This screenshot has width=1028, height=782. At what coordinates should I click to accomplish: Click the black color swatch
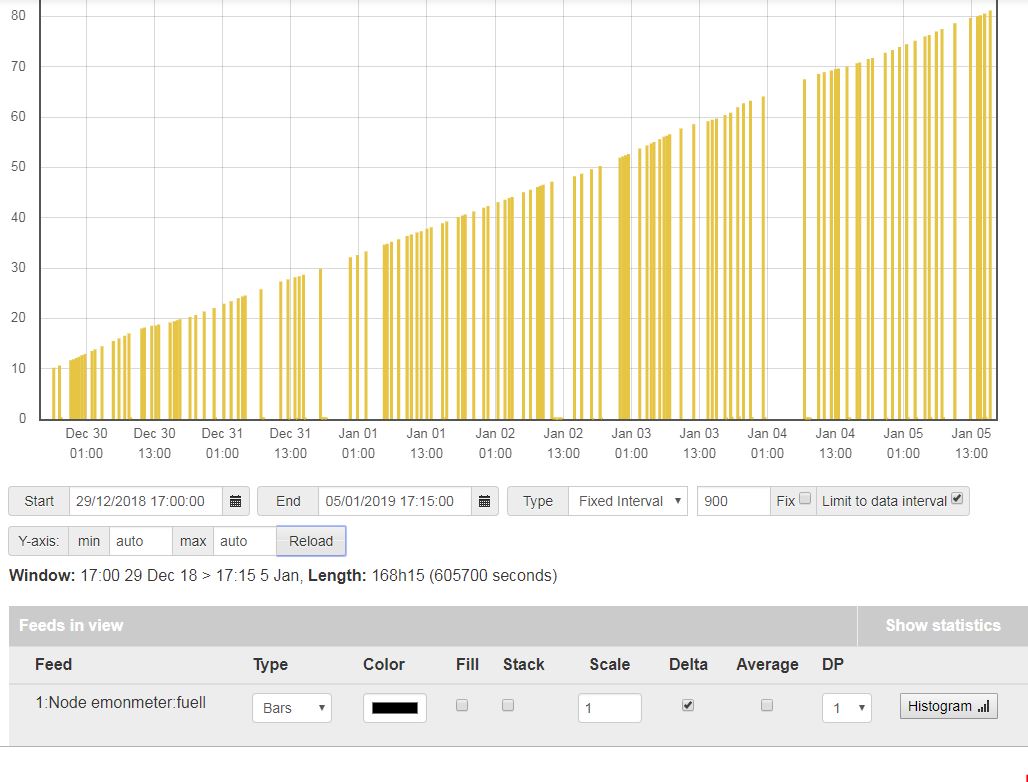point(395,708)
